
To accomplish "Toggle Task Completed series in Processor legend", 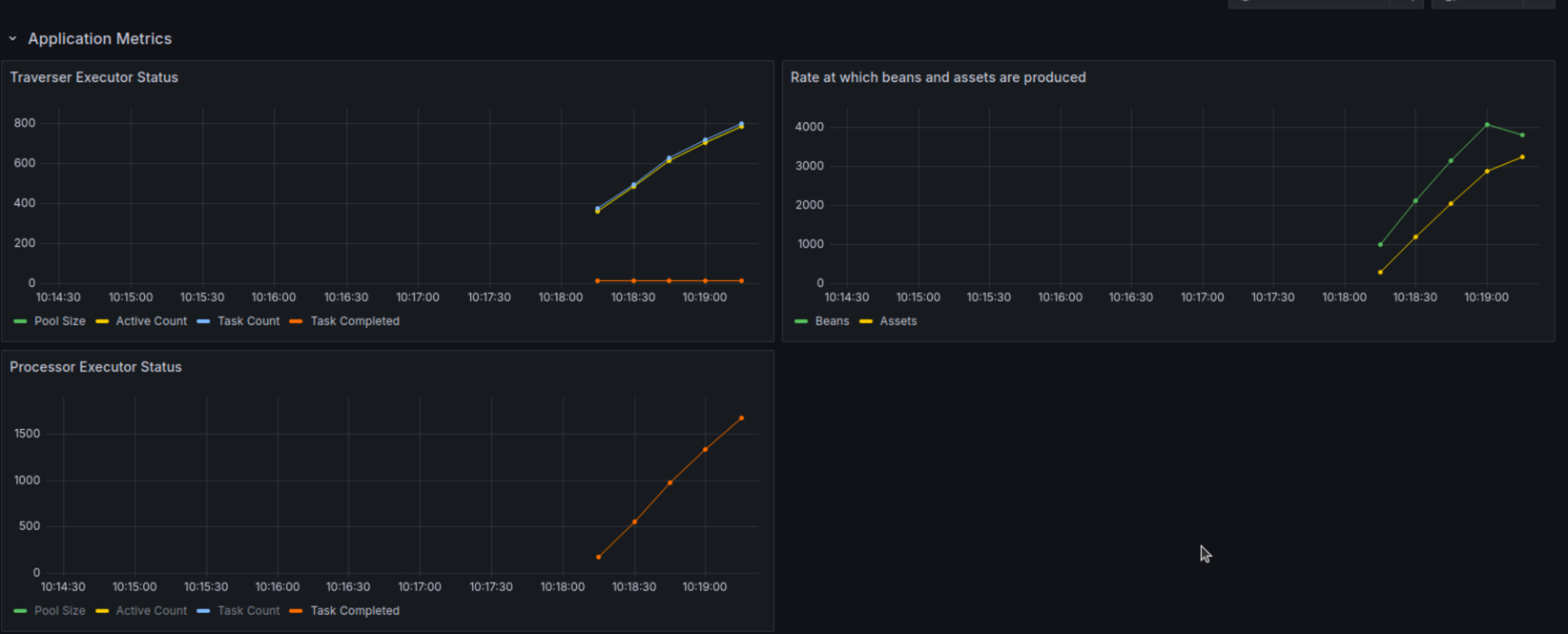I will click(x=355, y=611).
